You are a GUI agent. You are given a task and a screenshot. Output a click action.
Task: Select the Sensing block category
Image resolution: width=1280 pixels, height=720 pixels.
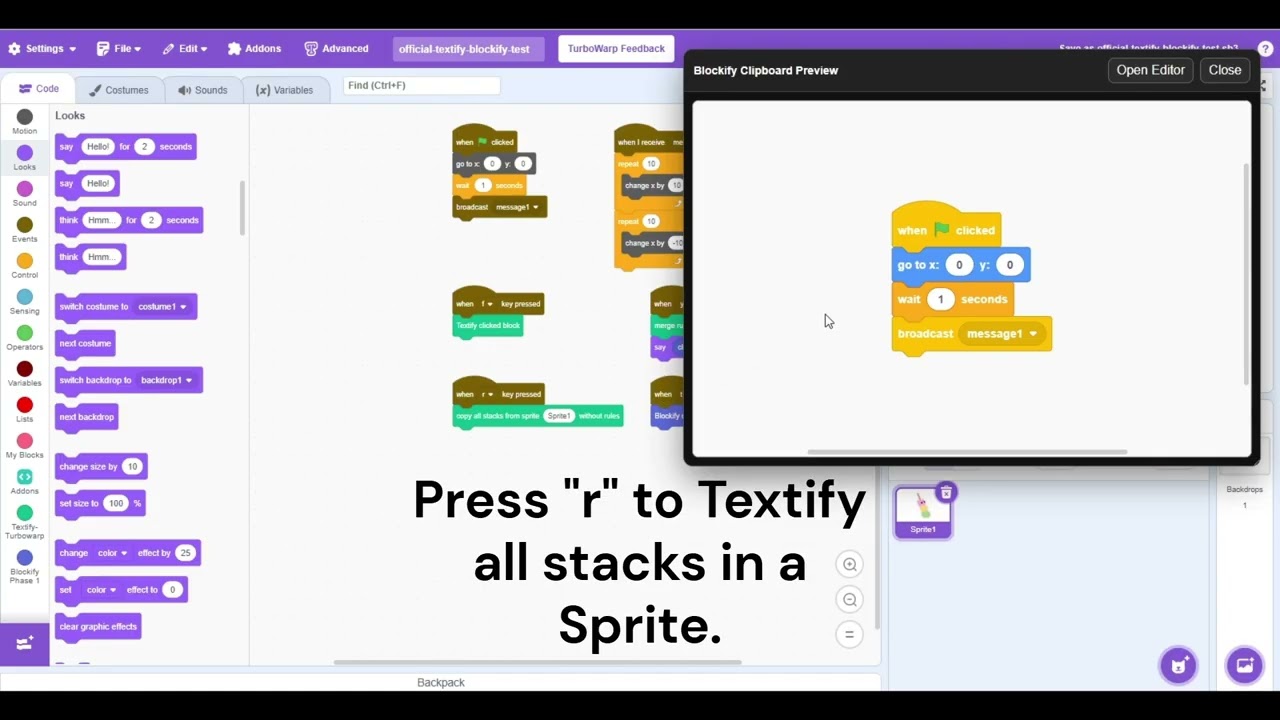coord(25,302)
